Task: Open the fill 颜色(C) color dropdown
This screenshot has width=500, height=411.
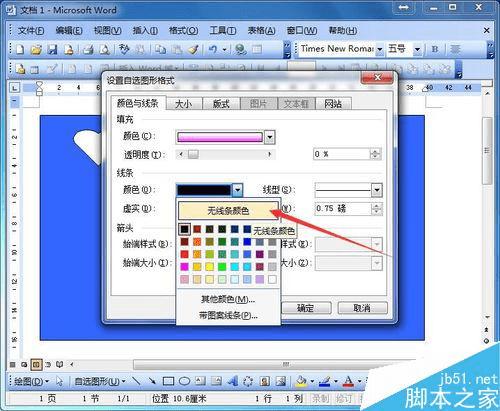Action: point(270,137)
